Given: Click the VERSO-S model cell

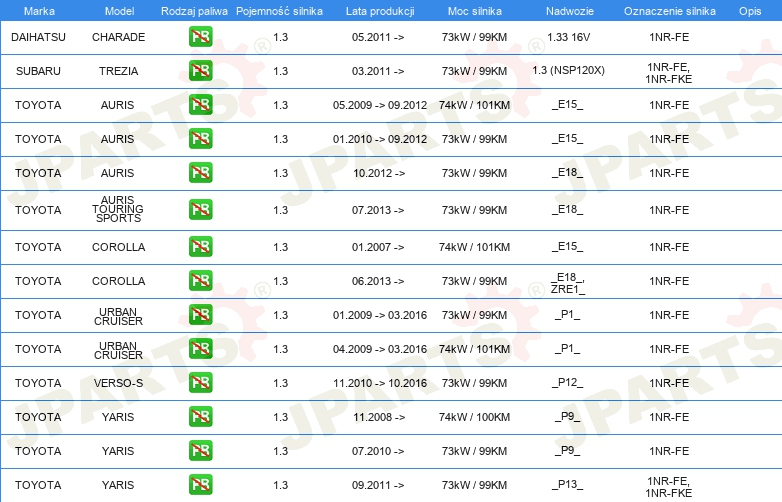Looking at the screenshot, I should coord(119,383).
